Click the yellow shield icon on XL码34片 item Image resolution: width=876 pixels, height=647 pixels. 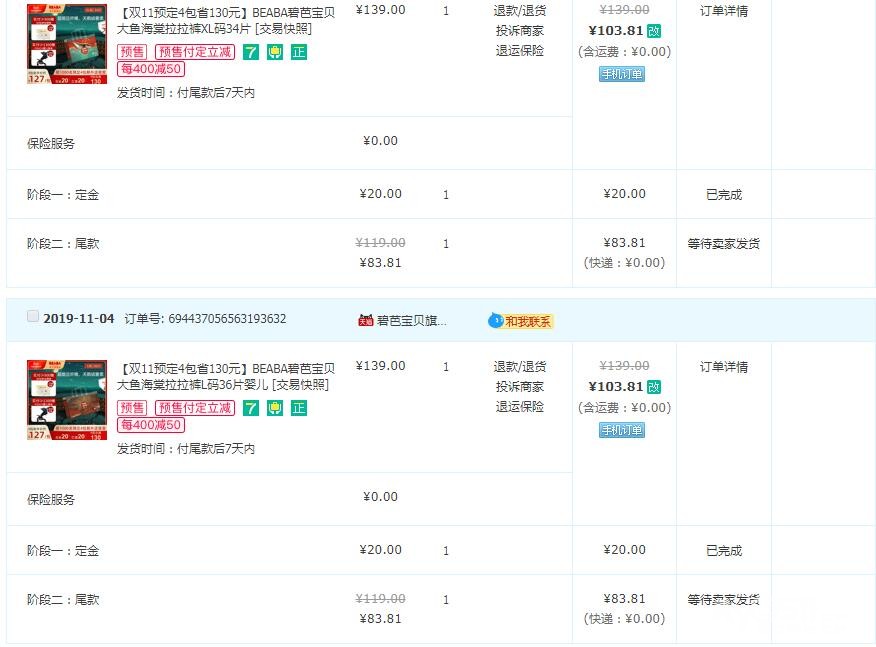(275, 52)
